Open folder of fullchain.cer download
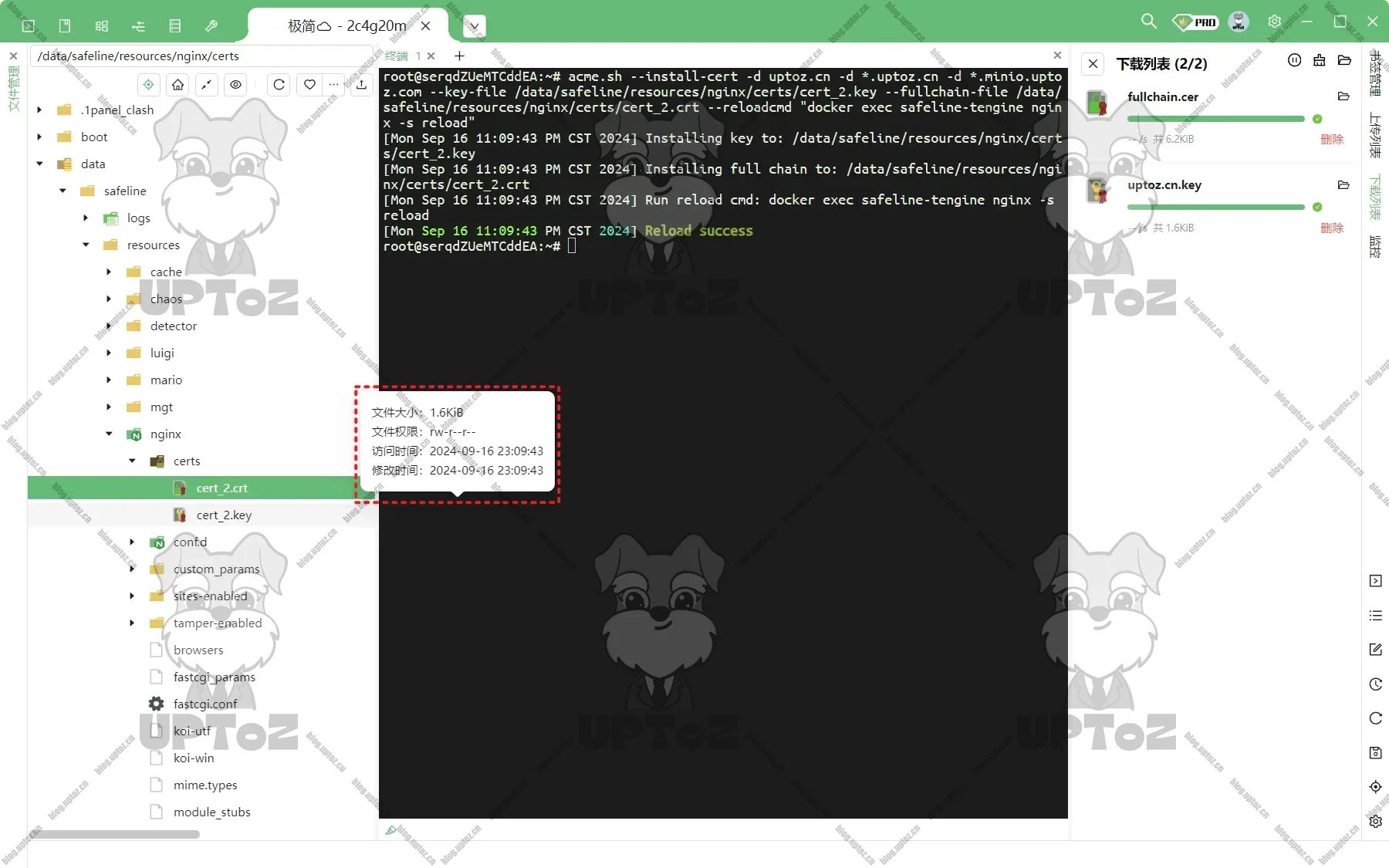Screen dimensions: 1389x868 [x=1343, y=96]
